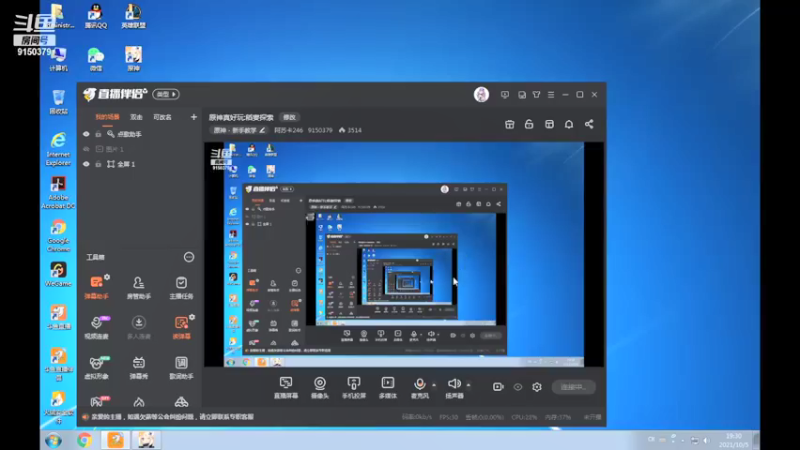Click the 修改 button beside stream title
The height and width of the screenshot is (450, 800).
pyautogui.click(x=289, y=117)
